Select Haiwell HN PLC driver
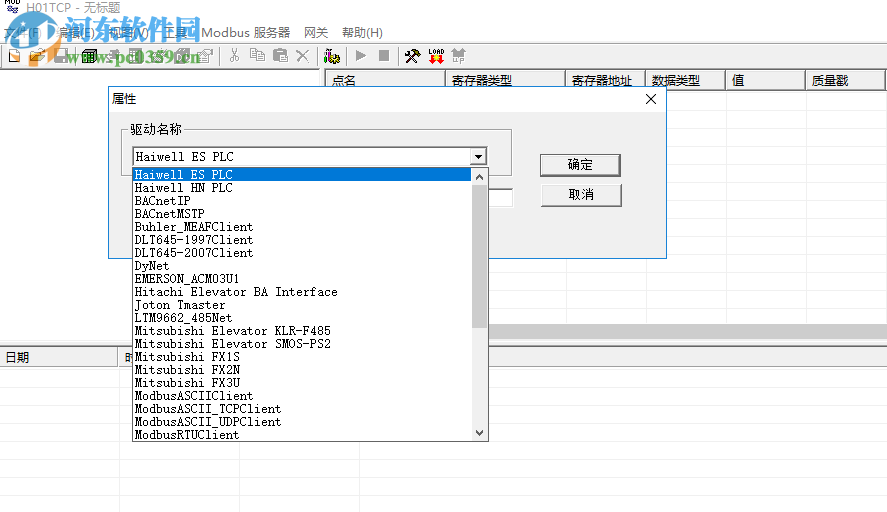887x512 pixels. tap(302, 188)
